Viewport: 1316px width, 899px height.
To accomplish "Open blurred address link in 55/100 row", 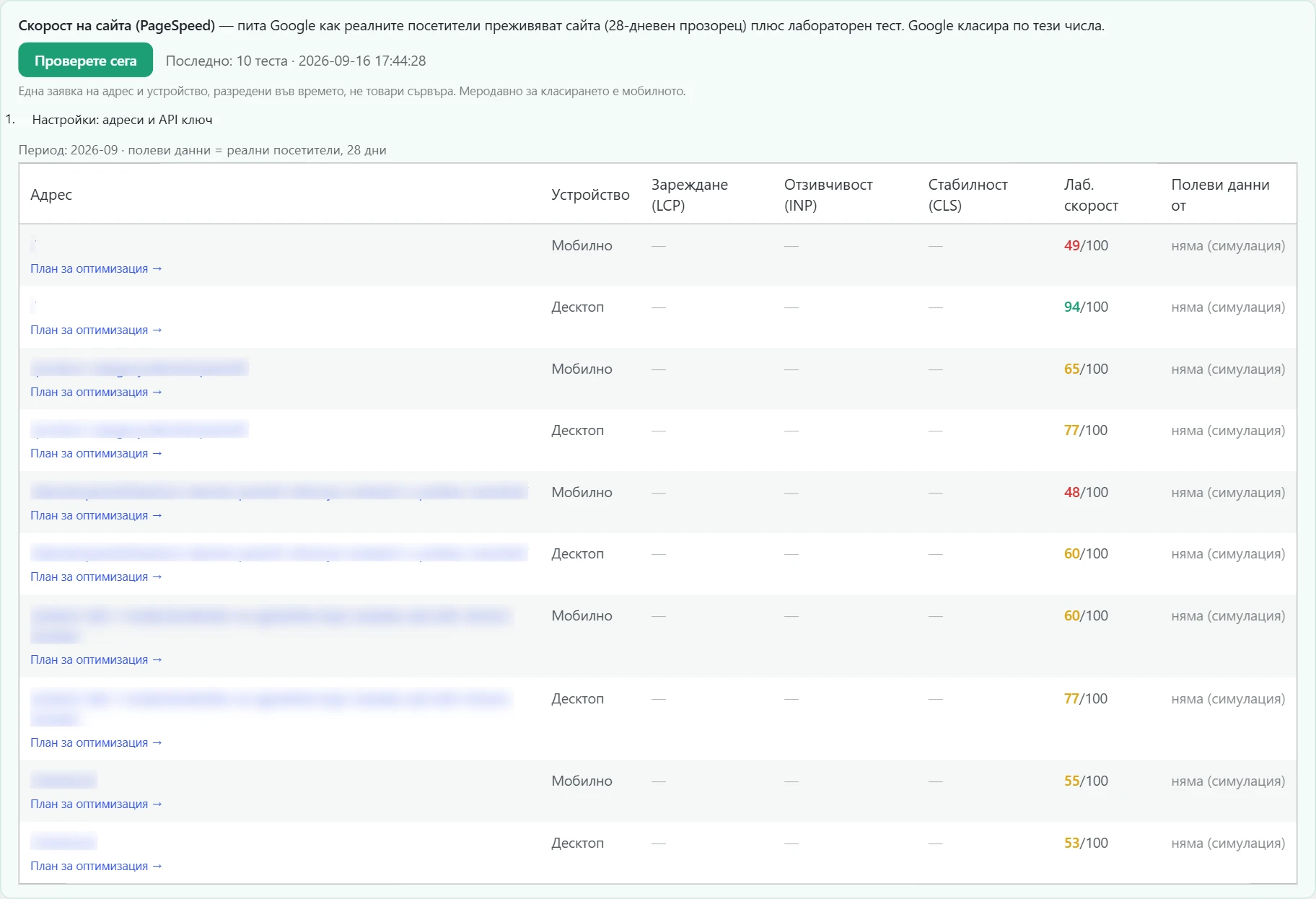I will point(63,780).
